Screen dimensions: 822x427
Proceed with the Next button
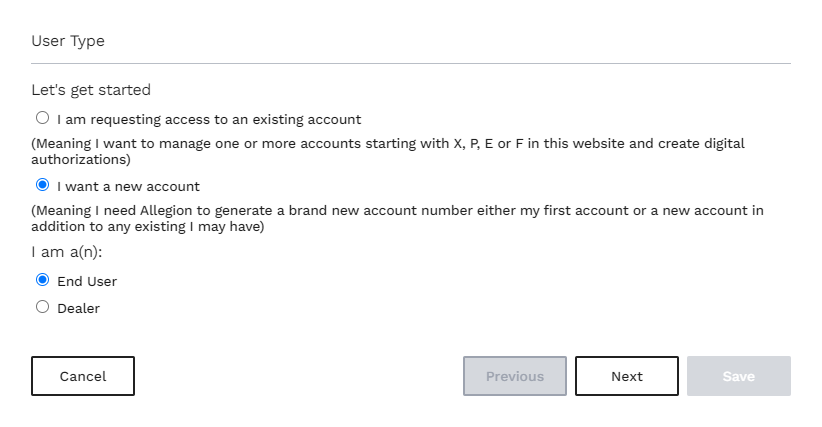[x=627, y=376]
